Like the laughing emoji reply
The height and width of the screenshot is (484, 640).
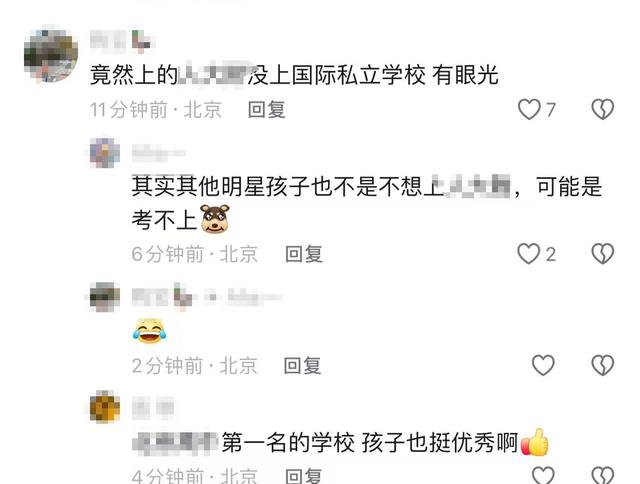pyautogui.click(x=543, y=365)
